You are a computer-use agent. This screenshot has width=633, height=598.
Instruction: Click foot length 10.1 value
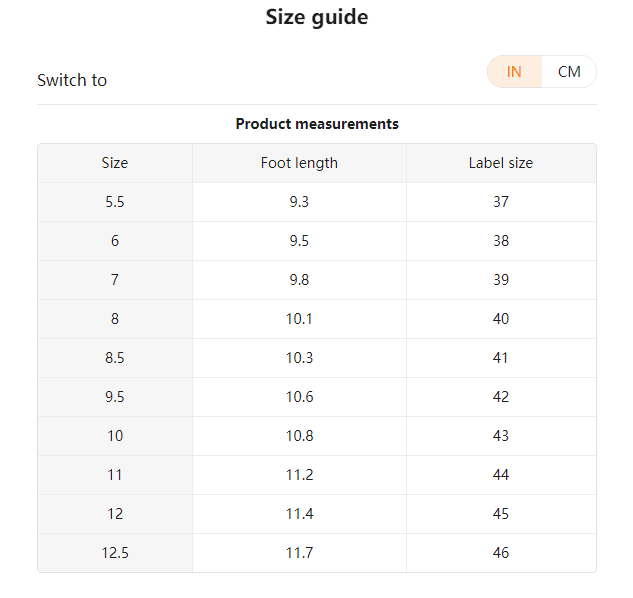299,319
